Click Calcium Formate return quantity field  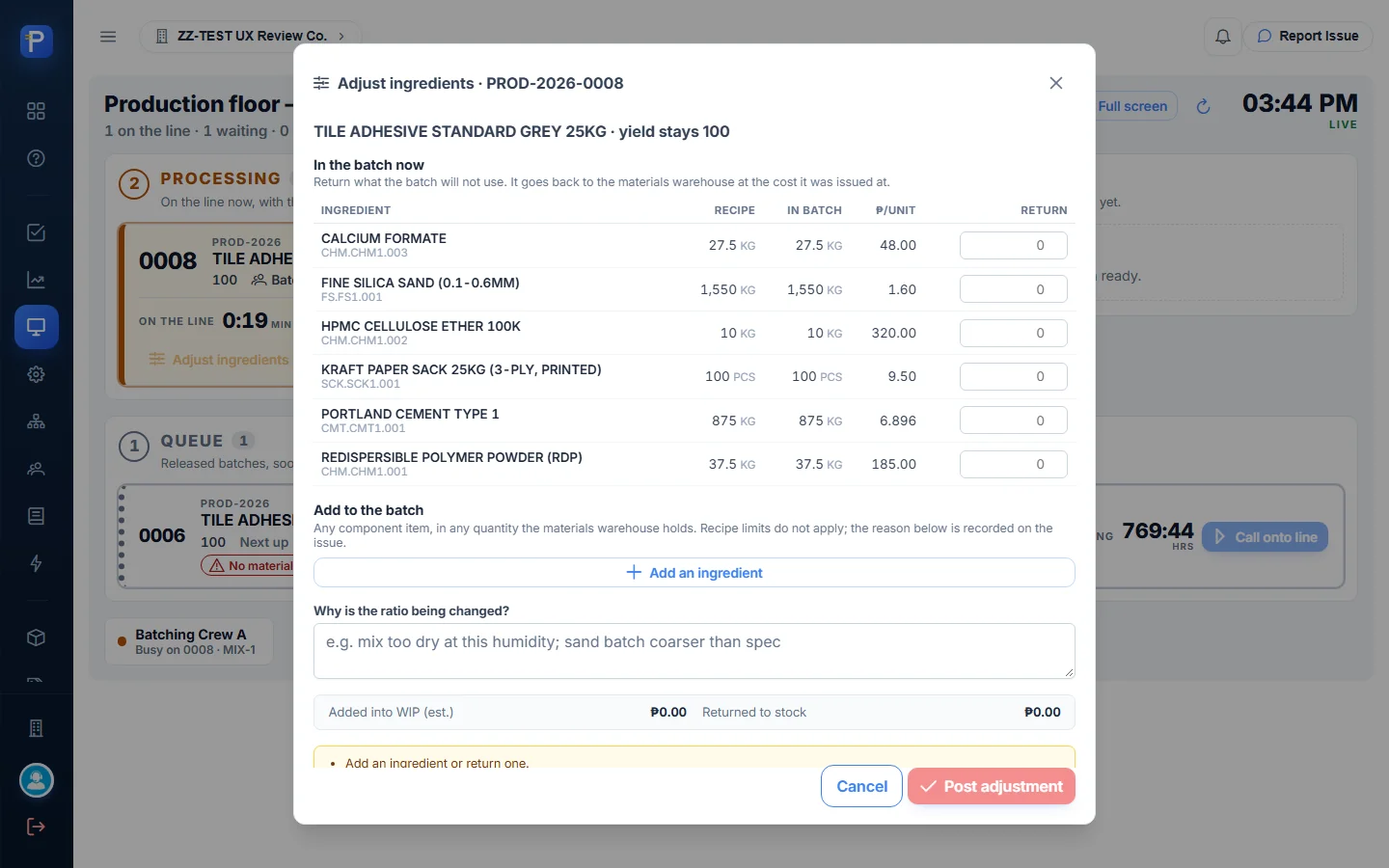click(x=1013, y=245)
